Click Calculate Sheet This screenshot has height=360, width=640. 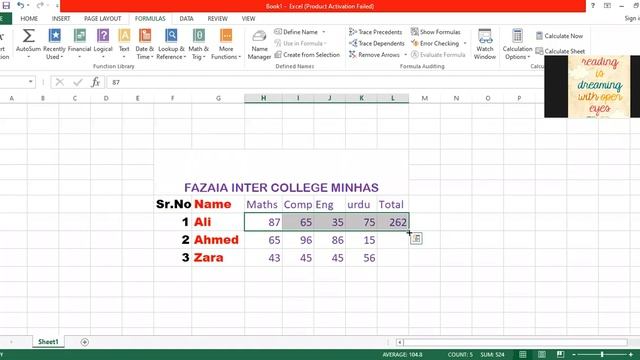[560, 51]
